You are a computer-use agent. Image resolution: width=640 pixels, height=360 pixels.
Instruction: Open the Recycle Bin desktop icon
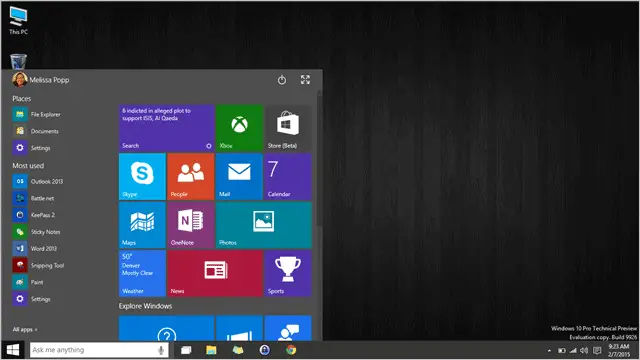tap(18, 61)
